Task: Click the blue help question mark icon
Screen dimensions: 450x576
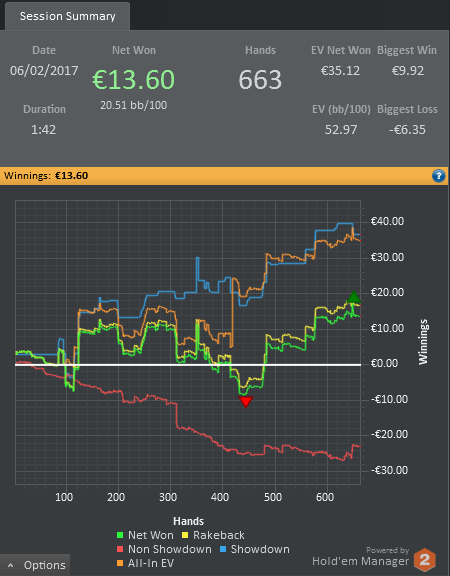Action: (x=438, y=176)
